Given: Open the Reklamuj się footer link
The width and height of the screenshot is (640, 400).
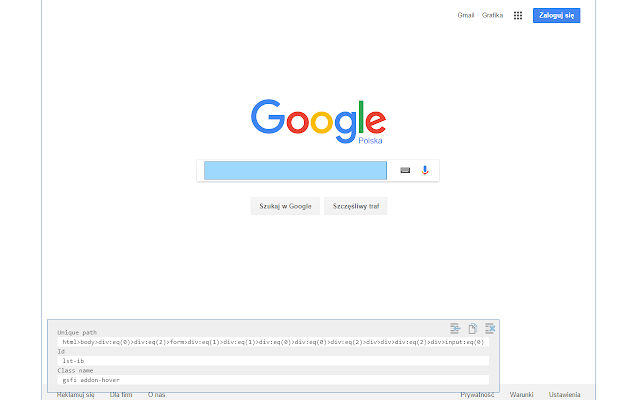Looking at the screenshot, I should click(x=76, y=395).
